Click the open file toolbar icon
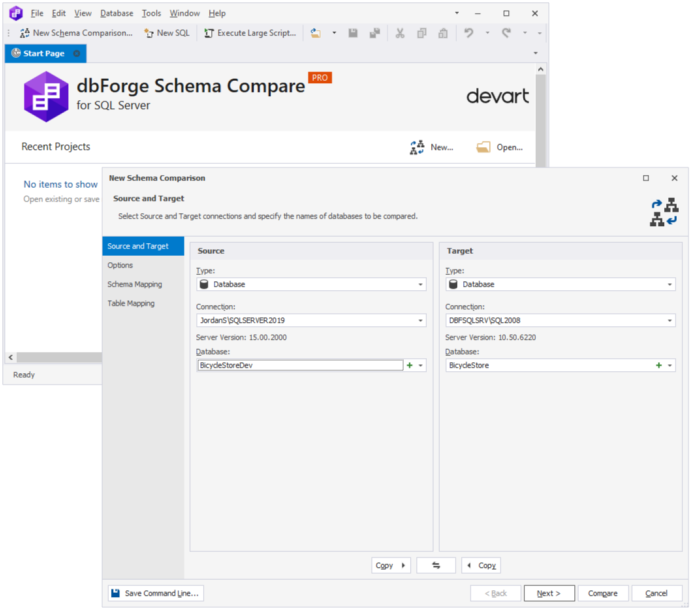696x614 pixels. pos(316,33)
